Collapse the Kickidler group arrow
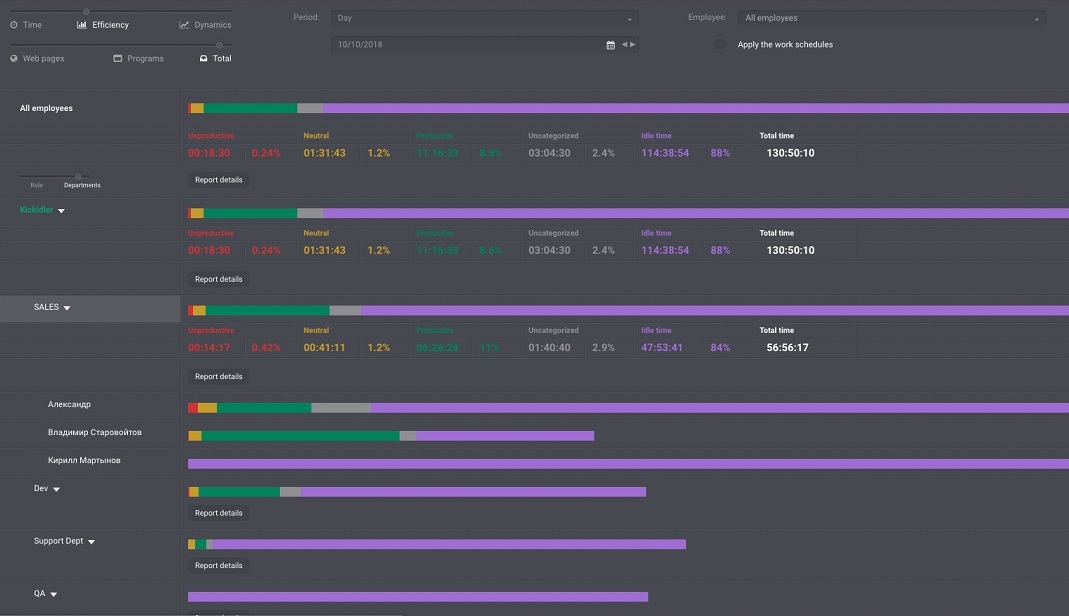The height and width of the screenshot is (616, 1069). point(61,211)
